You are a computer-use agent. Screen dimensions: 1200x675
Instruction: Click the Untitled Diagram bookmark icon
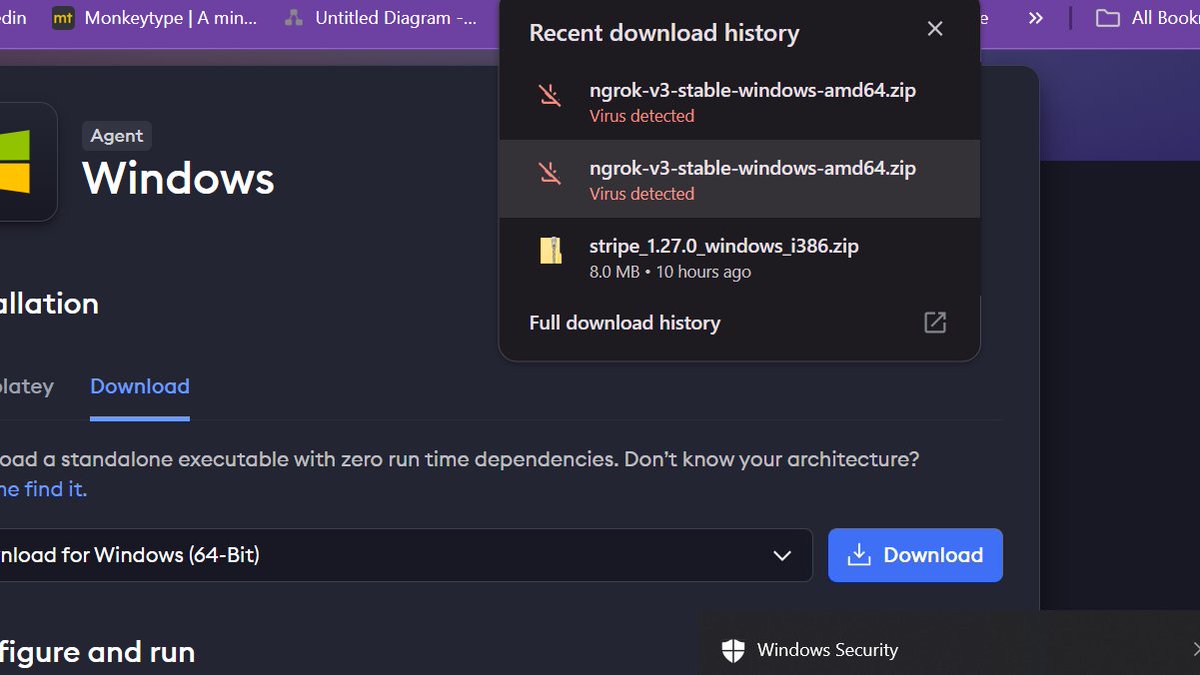pyautogui.click(x=293, y=18)
